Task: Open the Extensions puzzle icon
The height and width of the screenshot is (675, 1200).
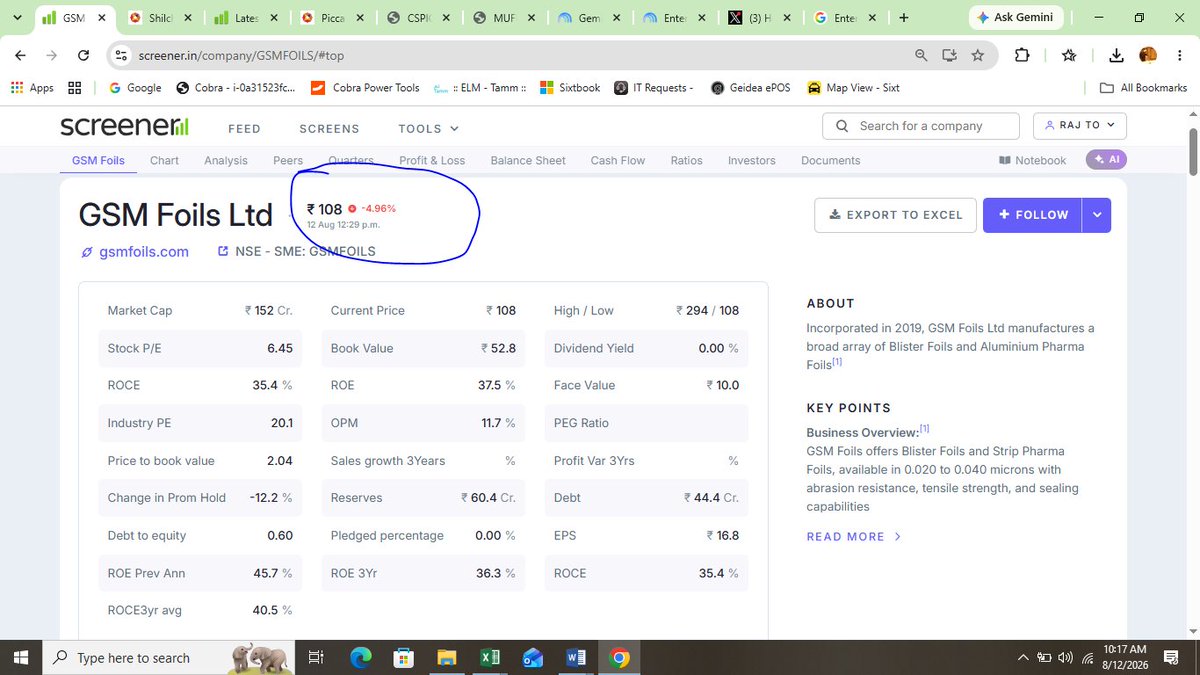Action: point(1022,56)
